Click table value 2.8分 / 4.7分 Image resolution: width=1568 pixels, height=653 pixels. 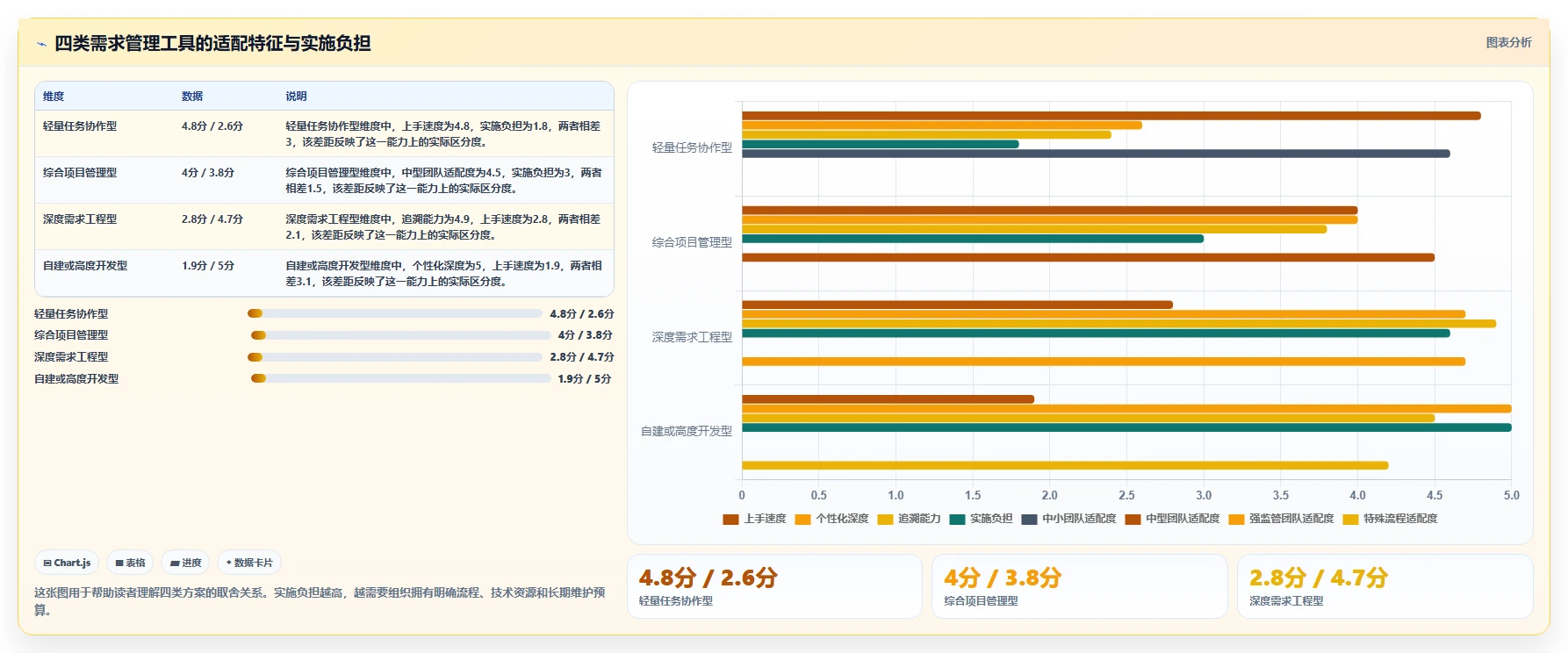point(212,219)
